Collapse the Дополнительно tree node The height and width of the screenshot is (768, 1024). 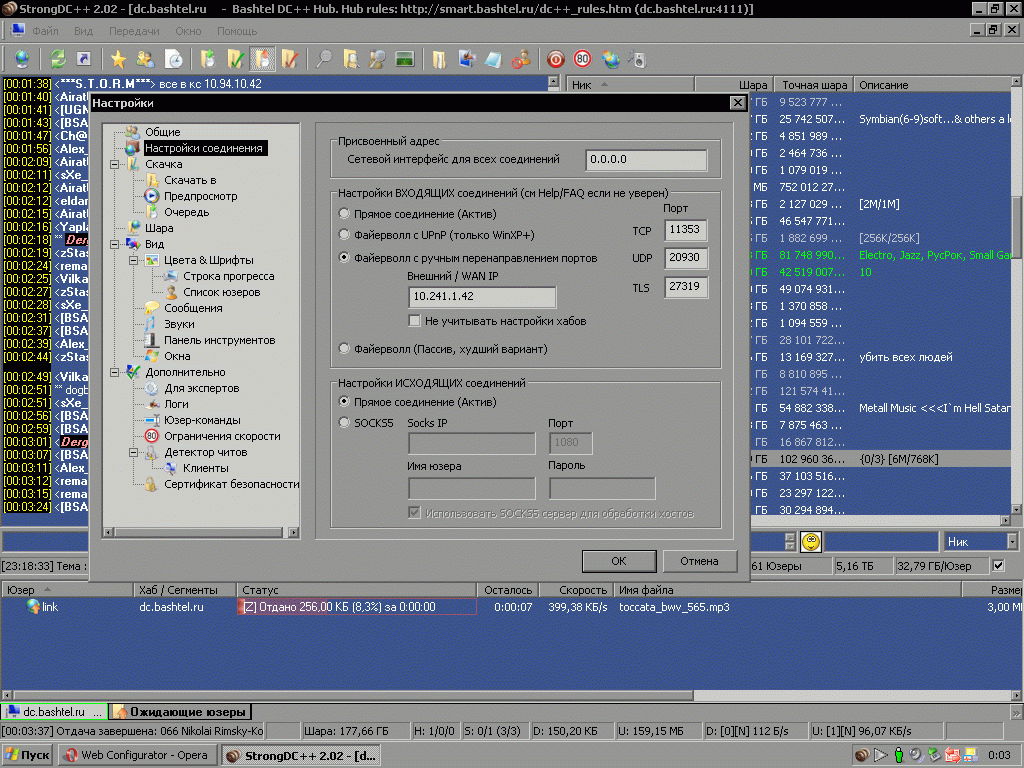(x=115, y=372)
